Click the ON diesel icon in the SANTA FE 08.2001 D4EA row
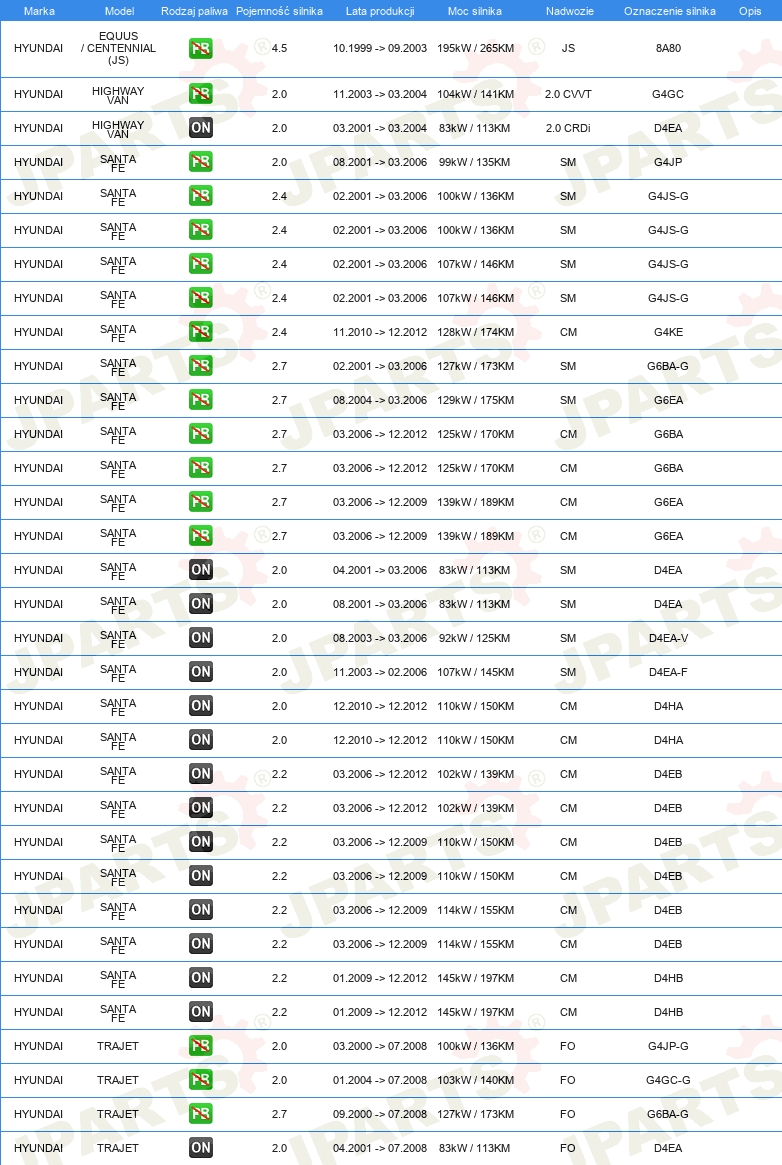782x1165 pixels. pyautogui.click(x=201, y=603)
